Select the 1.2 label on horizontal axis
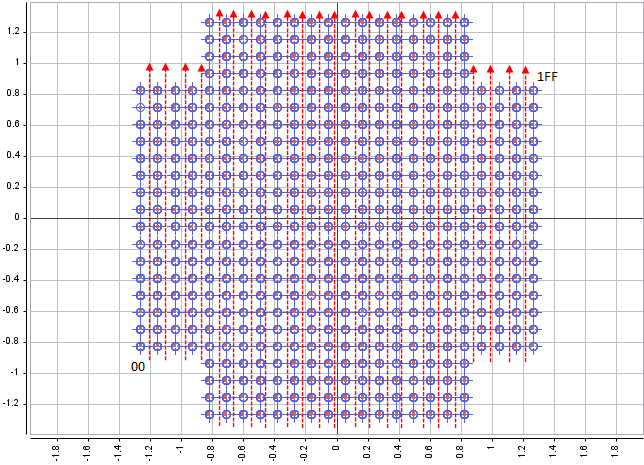Image resolution: width=644 pixels, height=465 pixels. [522, 451]
